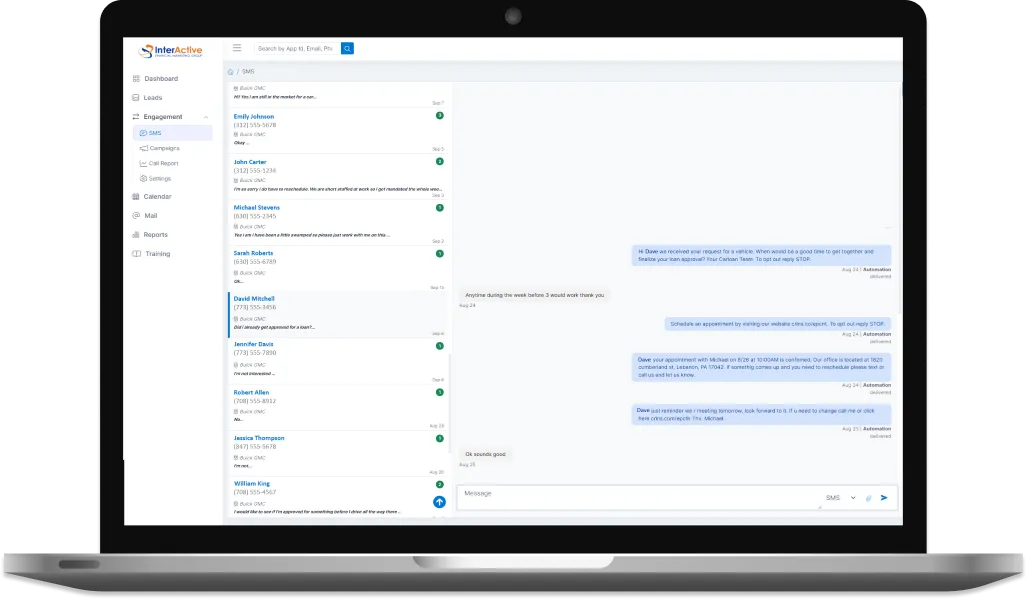The width and height of the screenshot is (1027, 600).
Task: Open Jessica Thompson's conversation
Action: (338, 453)
